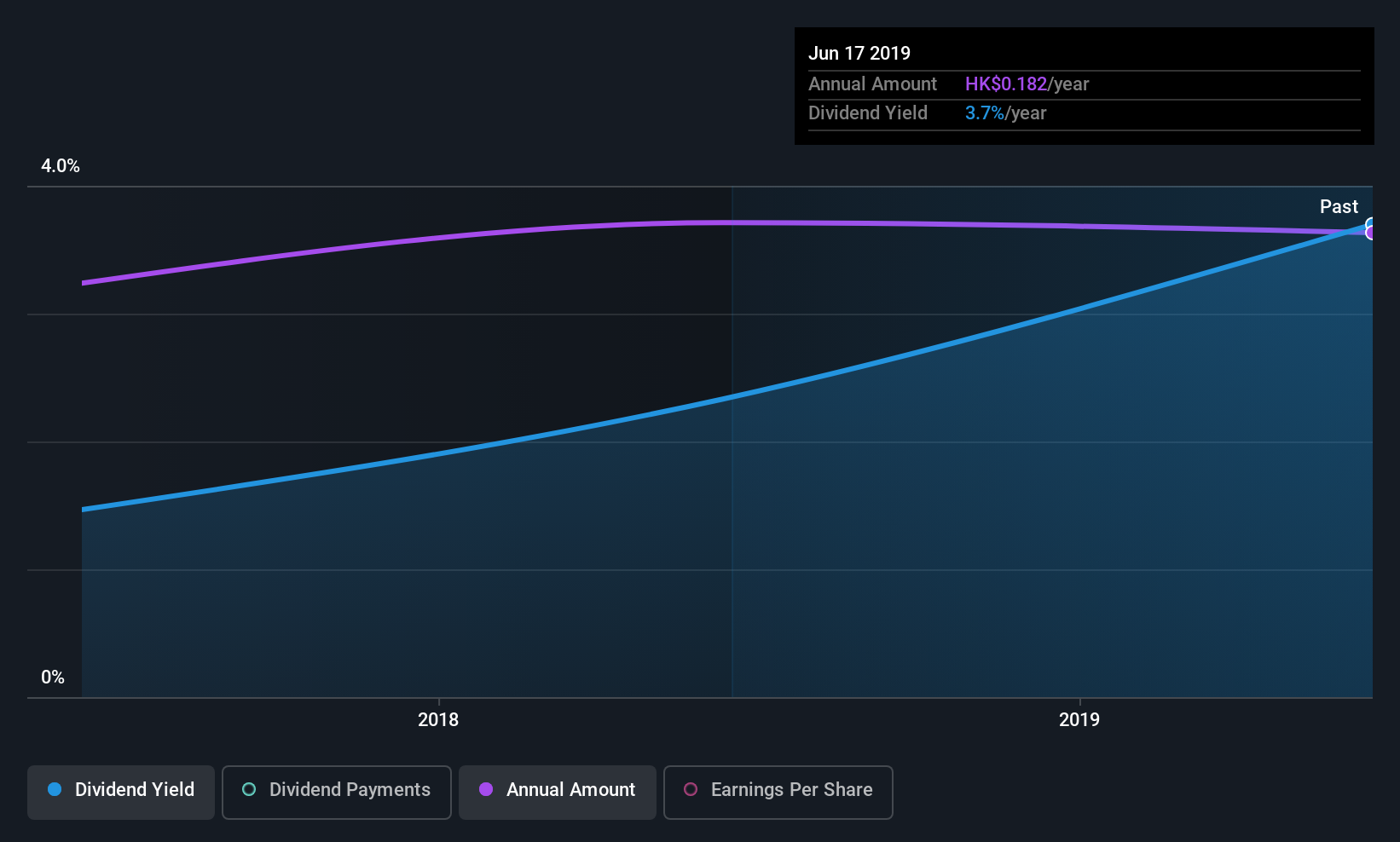
Task: Click the Dividend Yield tooltip row label
Action: point(868,112)
